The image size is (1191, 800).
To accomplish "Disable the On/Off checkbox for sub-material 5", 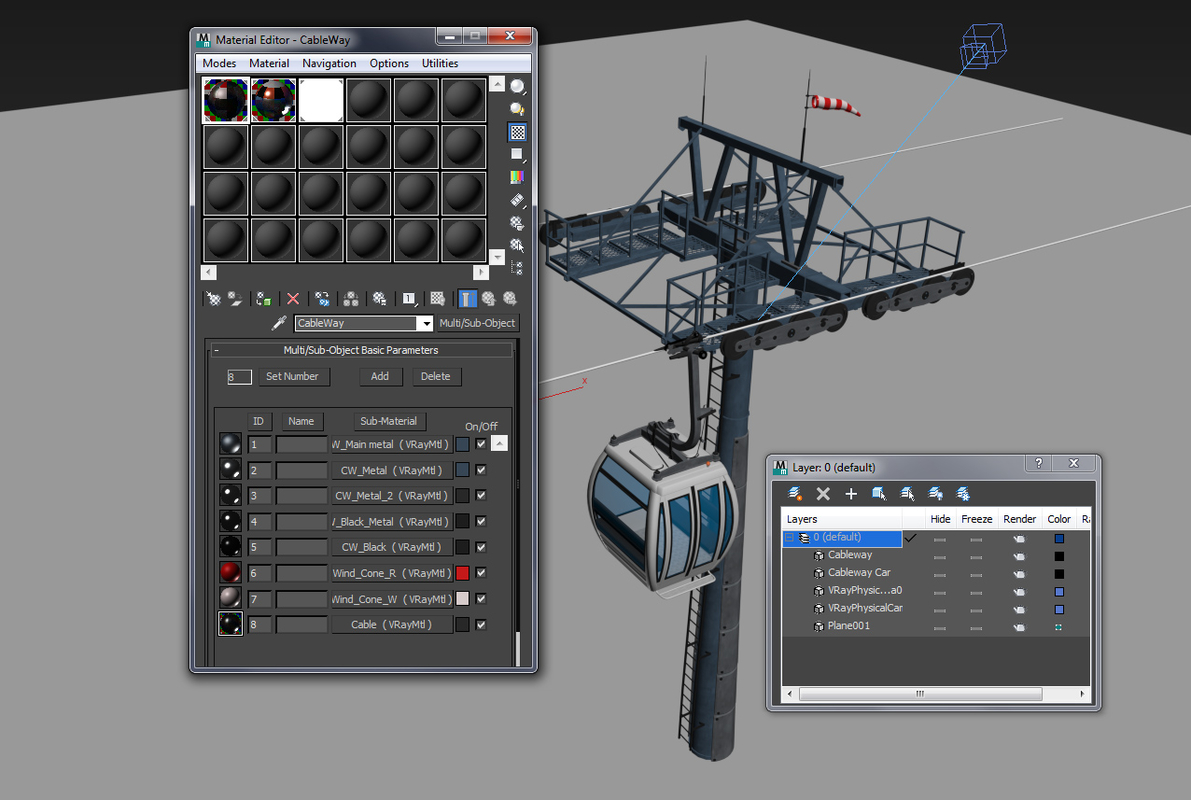I will pos(480,546).
